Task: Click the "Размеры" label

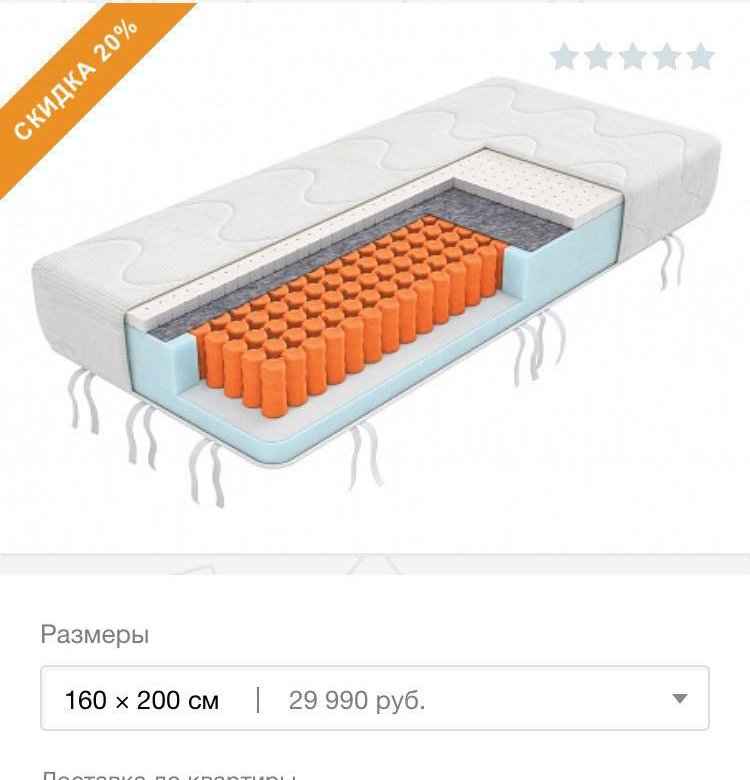Action: (x=94, y=634)
